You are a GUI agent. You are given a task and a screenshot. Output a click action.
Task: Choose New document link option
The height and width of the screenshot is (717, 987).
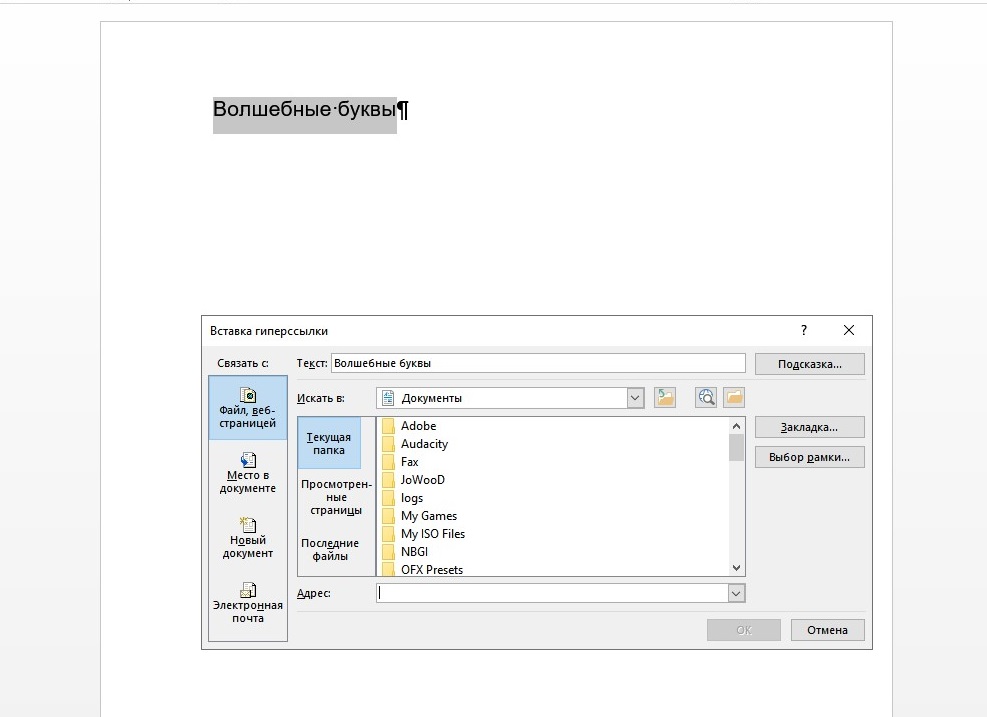[x=247, y=538]
